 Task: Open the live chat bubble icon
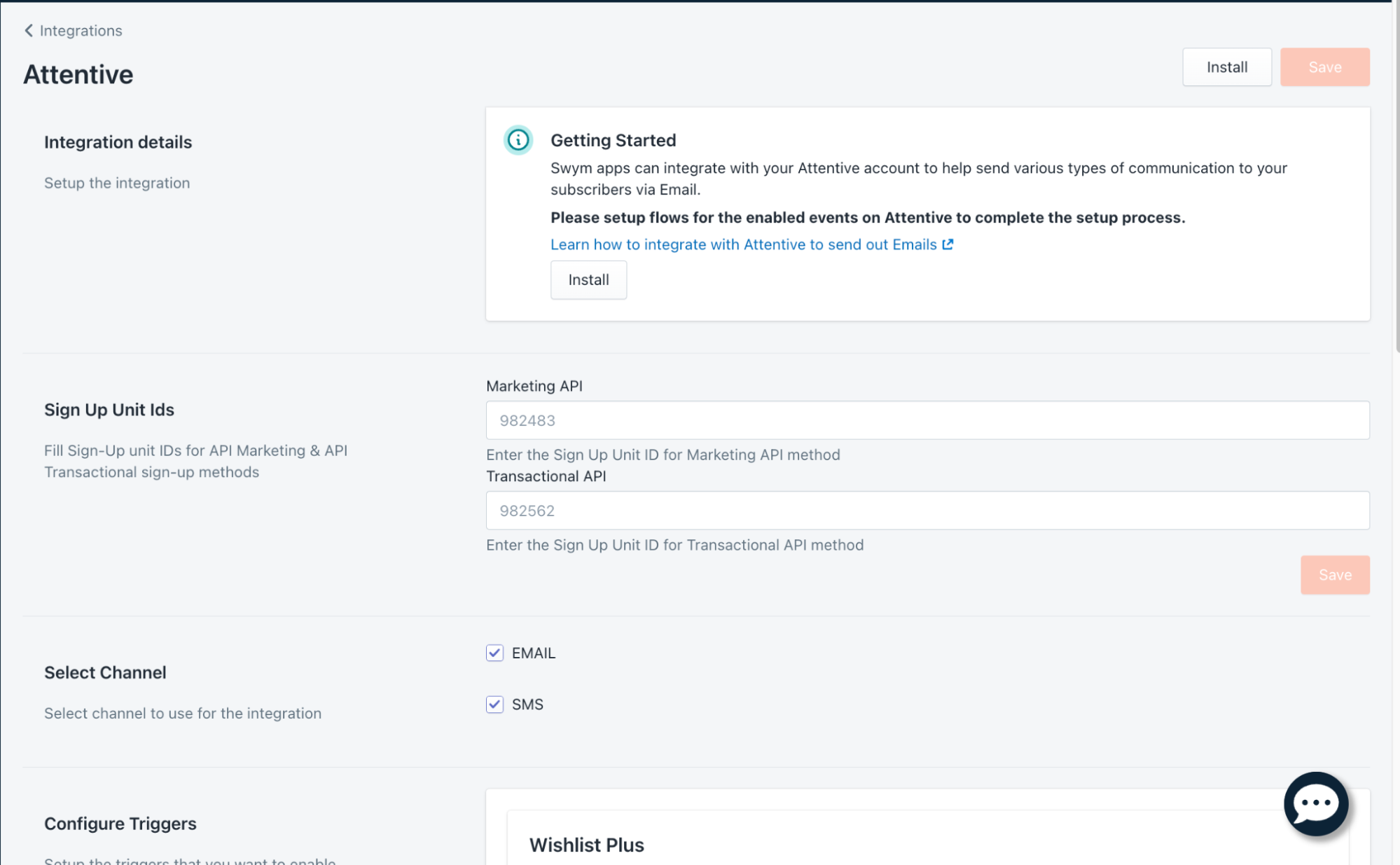(1316, 803)
